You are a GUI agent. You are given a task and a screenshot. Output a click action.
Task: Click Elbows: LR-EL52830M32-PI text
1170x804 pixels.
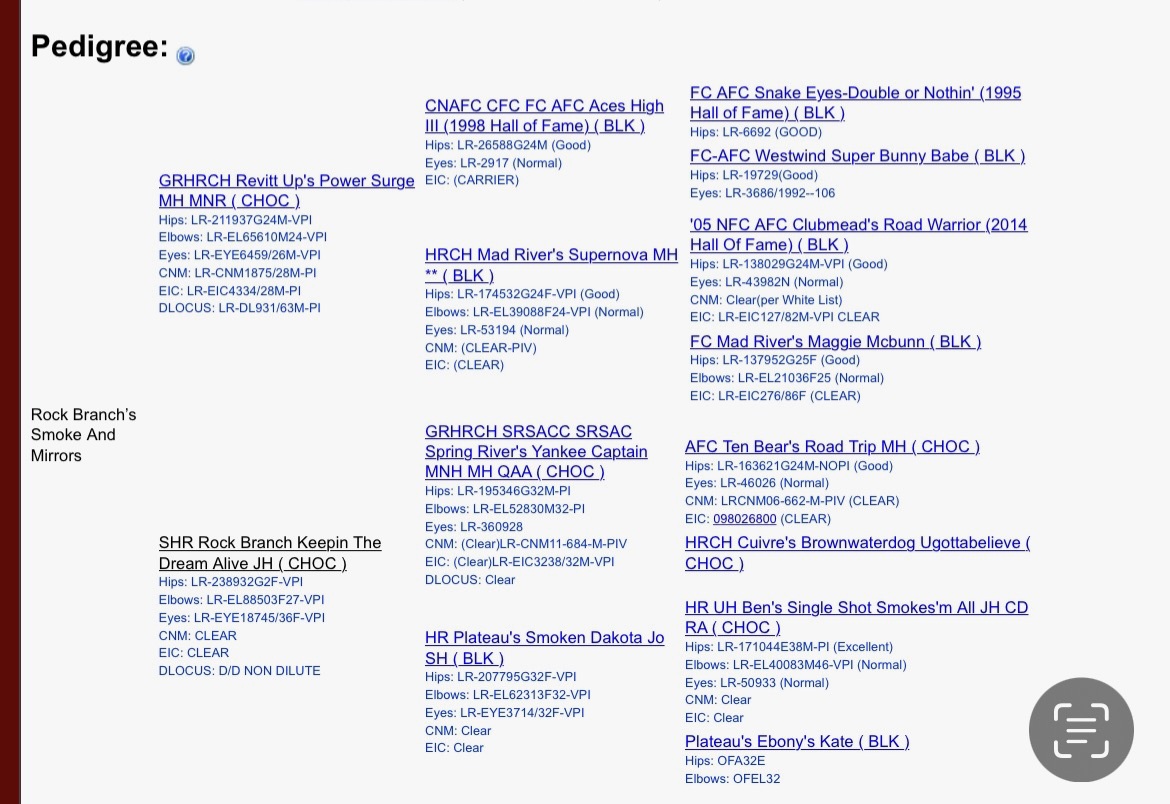(x=504, y=508)
